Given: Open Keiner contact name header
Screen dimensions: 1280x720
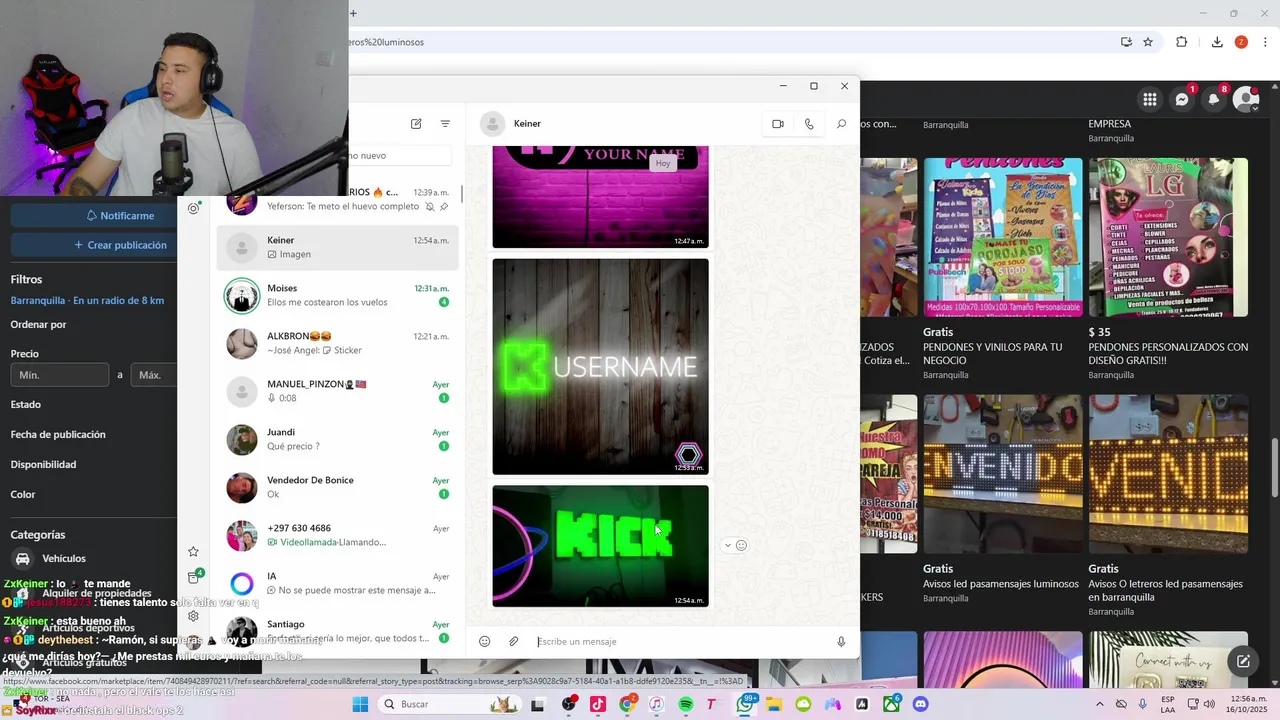Looking at the screenshot, I should point(527,124).
